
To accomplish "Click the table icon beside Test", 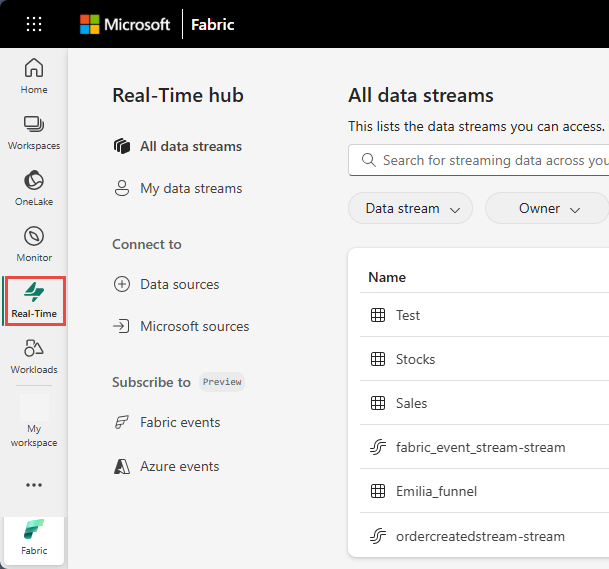I will tap(378, 315).
